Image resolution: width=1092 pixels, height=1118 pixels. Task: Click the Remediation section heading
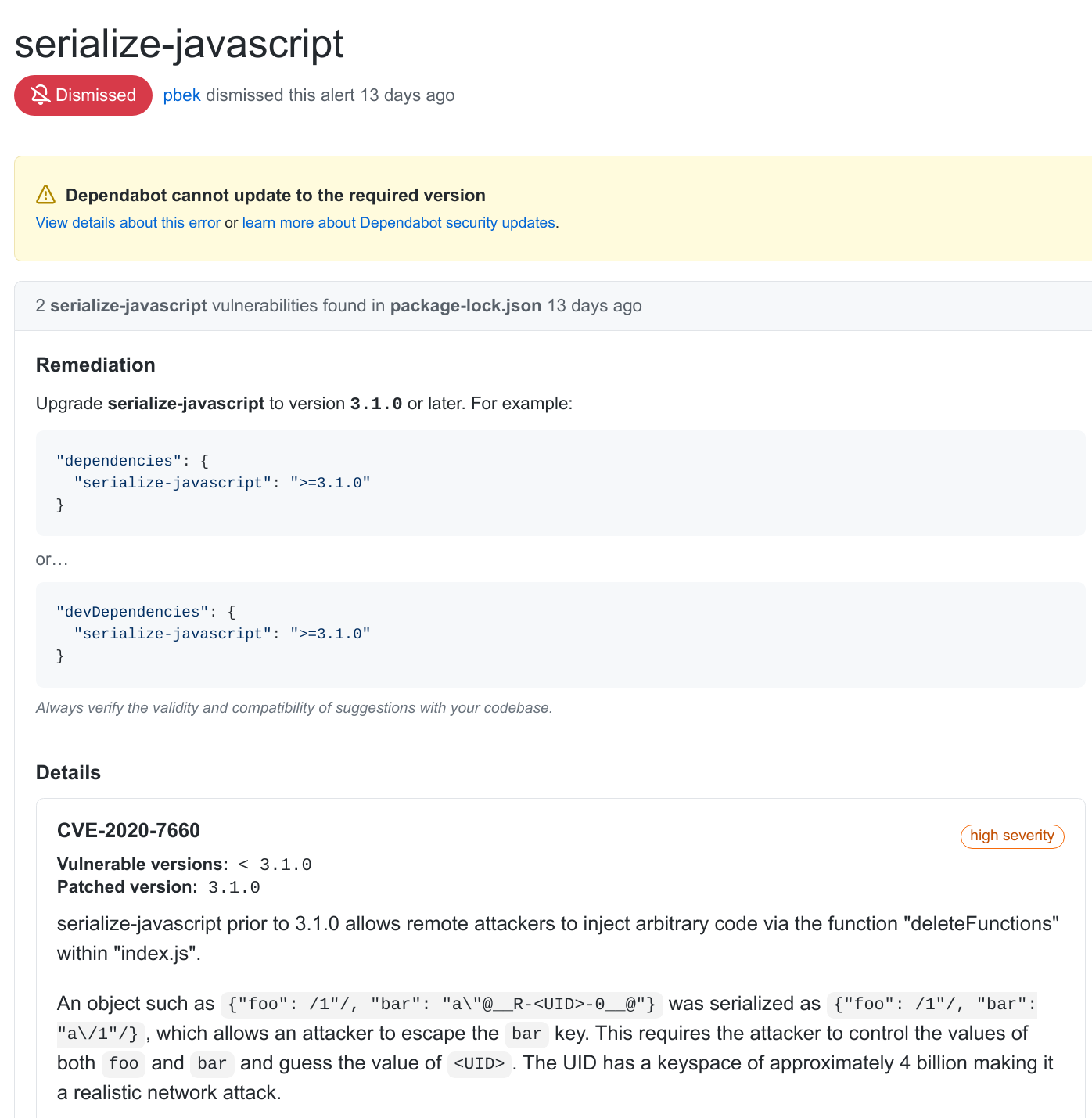[x=95, y=365]
